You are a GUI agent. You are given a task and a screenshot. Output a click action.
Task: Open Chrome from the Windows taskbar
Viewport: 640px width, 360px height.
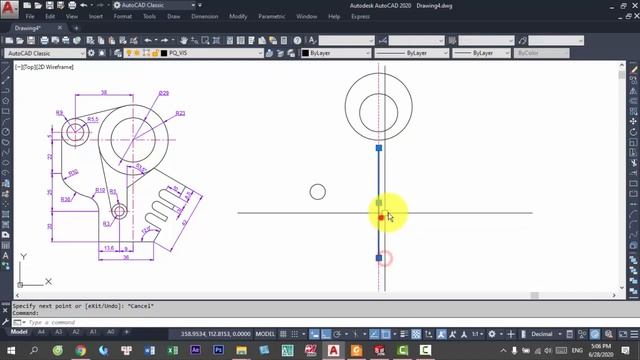point(80,350)
